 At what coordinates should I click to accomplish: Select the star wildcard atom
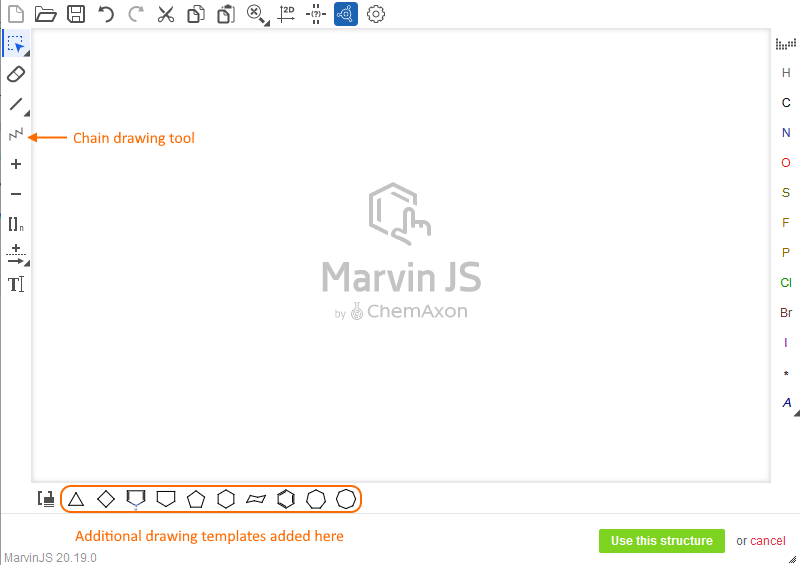point(786,374)
